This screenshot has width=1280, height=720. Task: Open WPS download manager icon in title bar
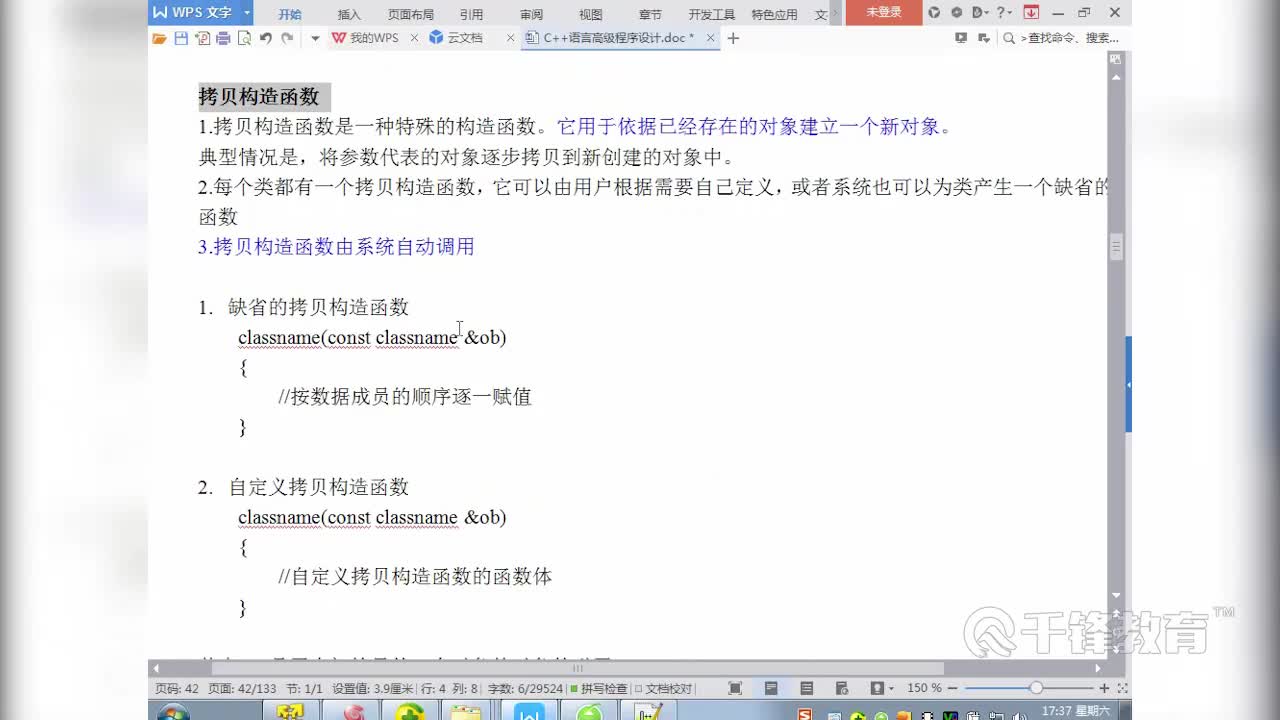(x=1030, y=13)
